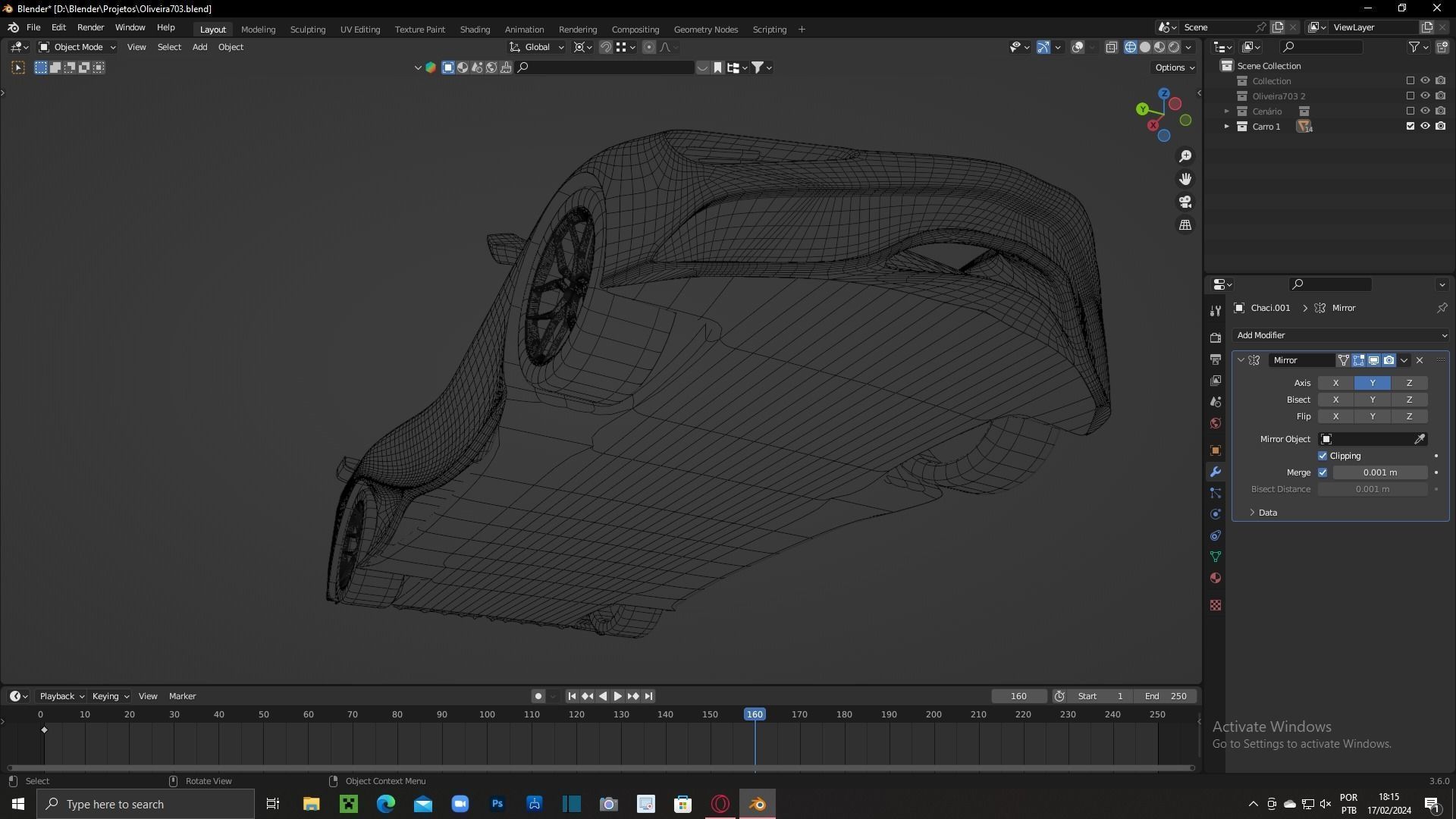
Task: Click the hand pan view gizmo
Action: pos(1185,179)
